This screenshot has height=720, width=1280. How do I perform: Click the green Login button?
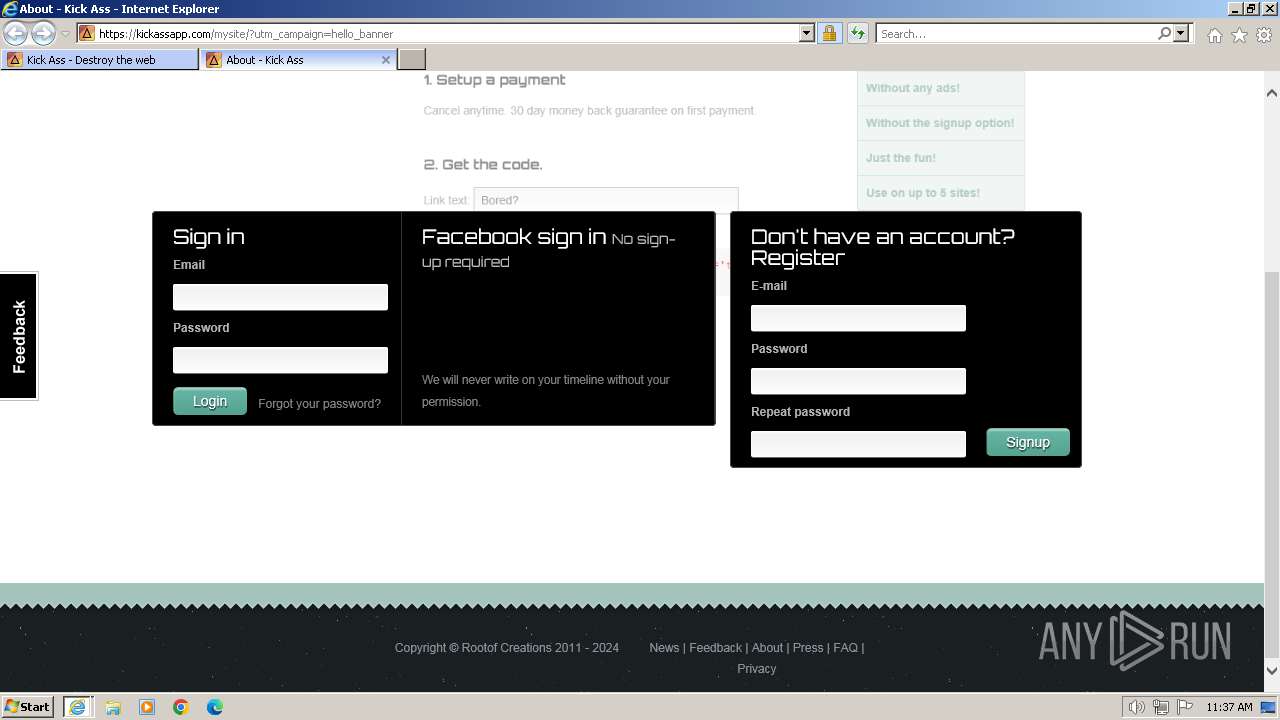point(210,401)
